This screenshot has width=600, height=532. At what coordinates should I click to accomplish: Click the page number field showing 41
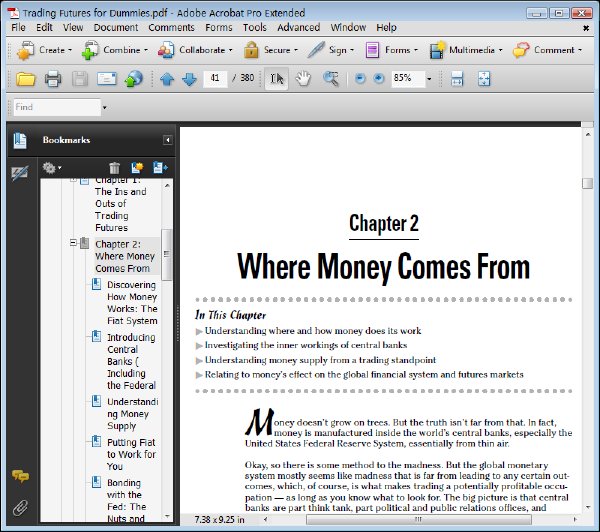point(215,78)
